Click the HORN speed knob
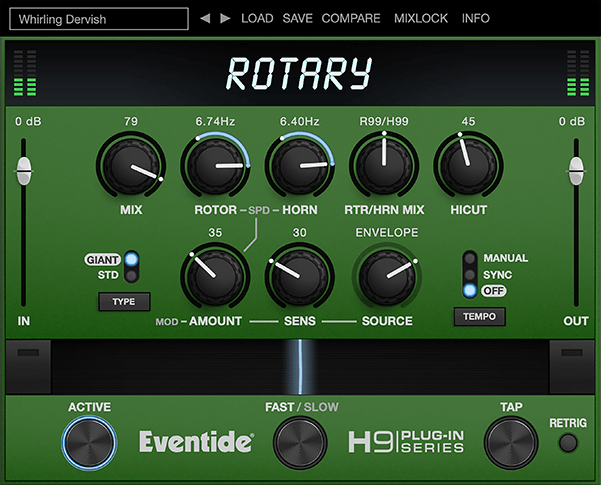This screenshot has width=601, height=485. click(x=300, y=165)
